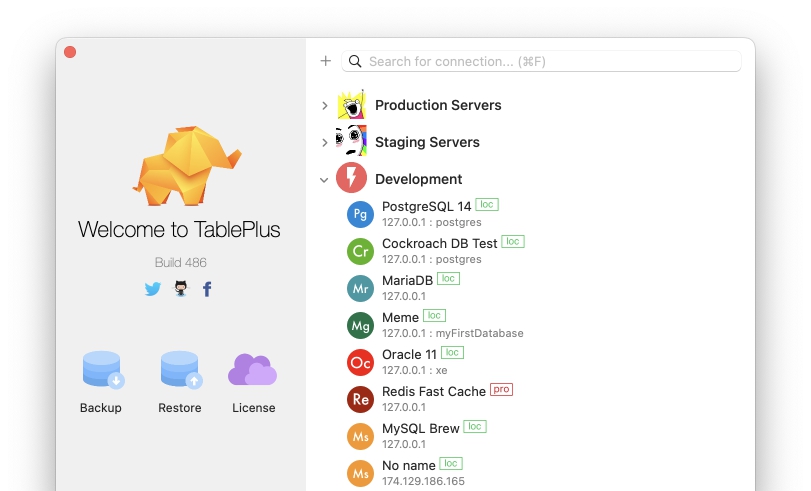The image size is (811, 491).
Task: Click the TablePlus elephant logo
Action: pos(187,166)
